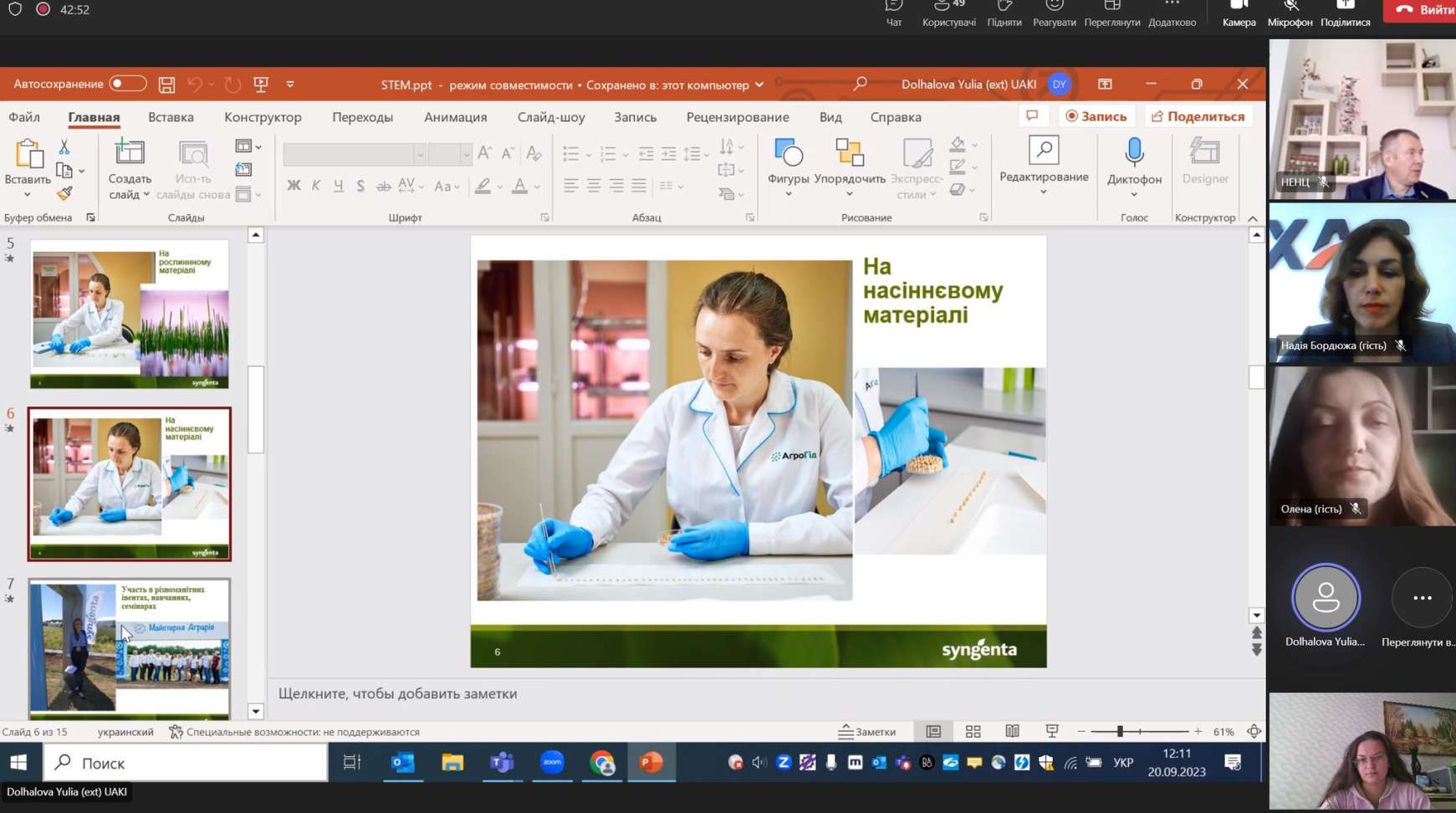Click the Save icon in title bar
This screenshot has width=1456, height=813.
[166, 84]
